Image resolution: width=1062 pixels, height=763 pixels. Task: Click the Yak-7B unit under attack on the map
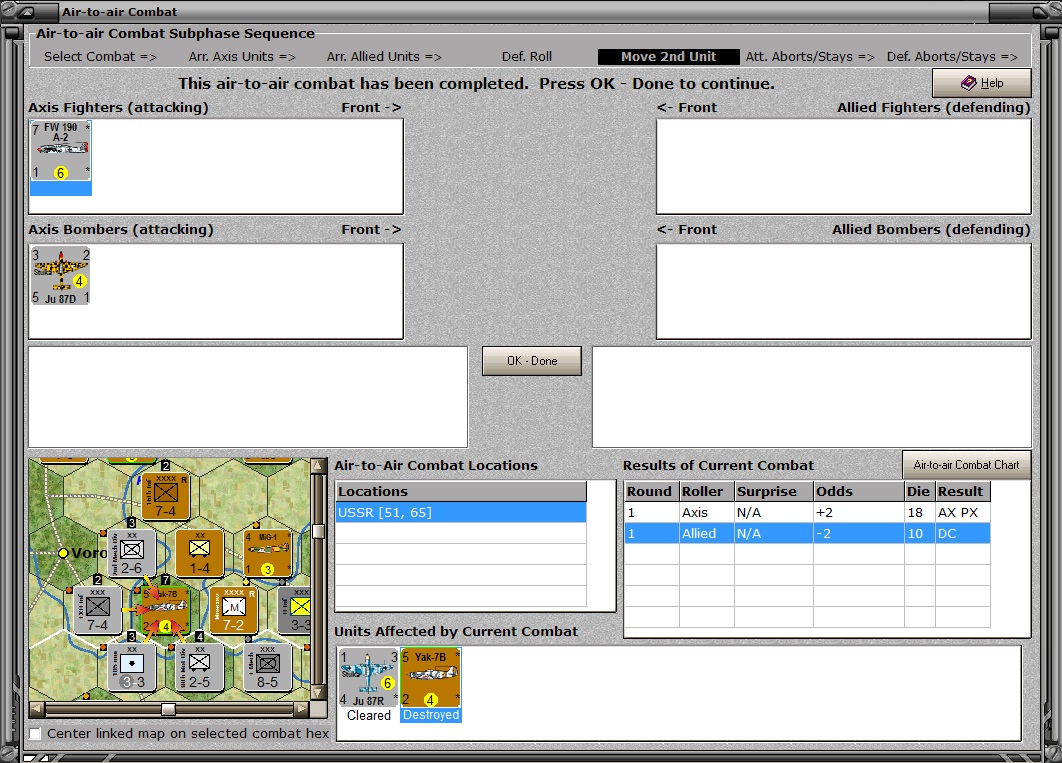(x=165, y=610)
